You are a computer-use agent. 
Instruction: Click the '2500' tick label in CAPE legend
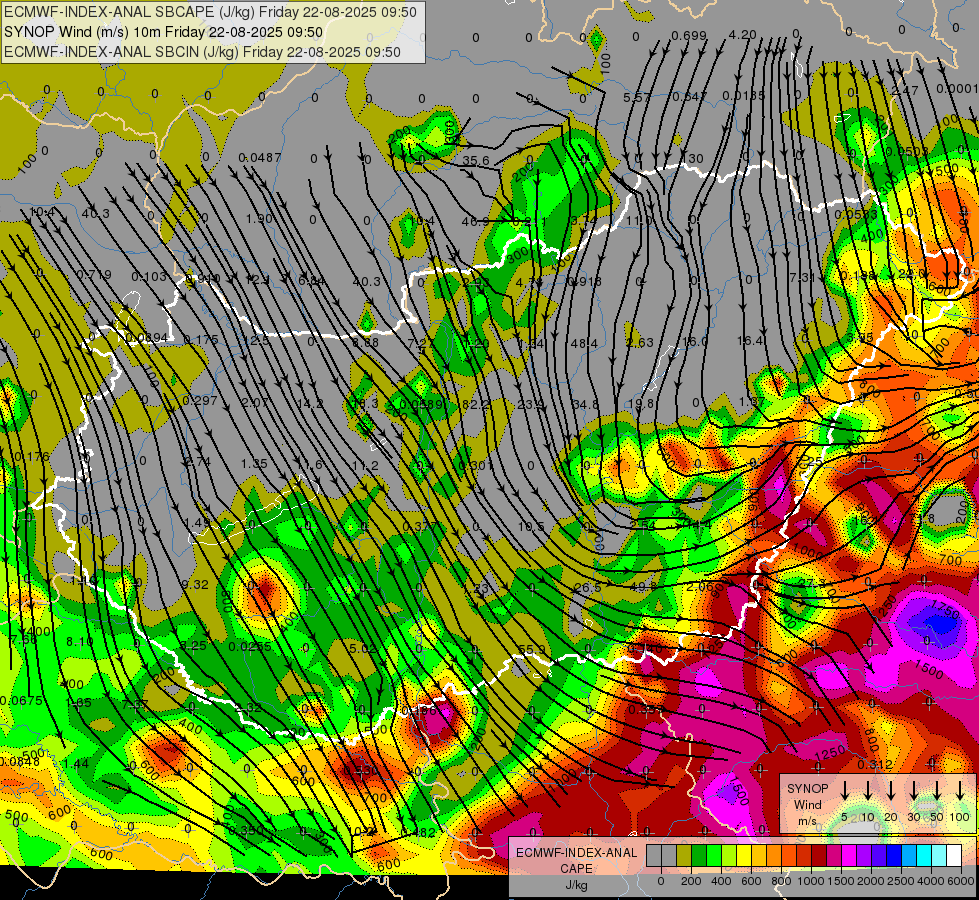pos(900,881)
